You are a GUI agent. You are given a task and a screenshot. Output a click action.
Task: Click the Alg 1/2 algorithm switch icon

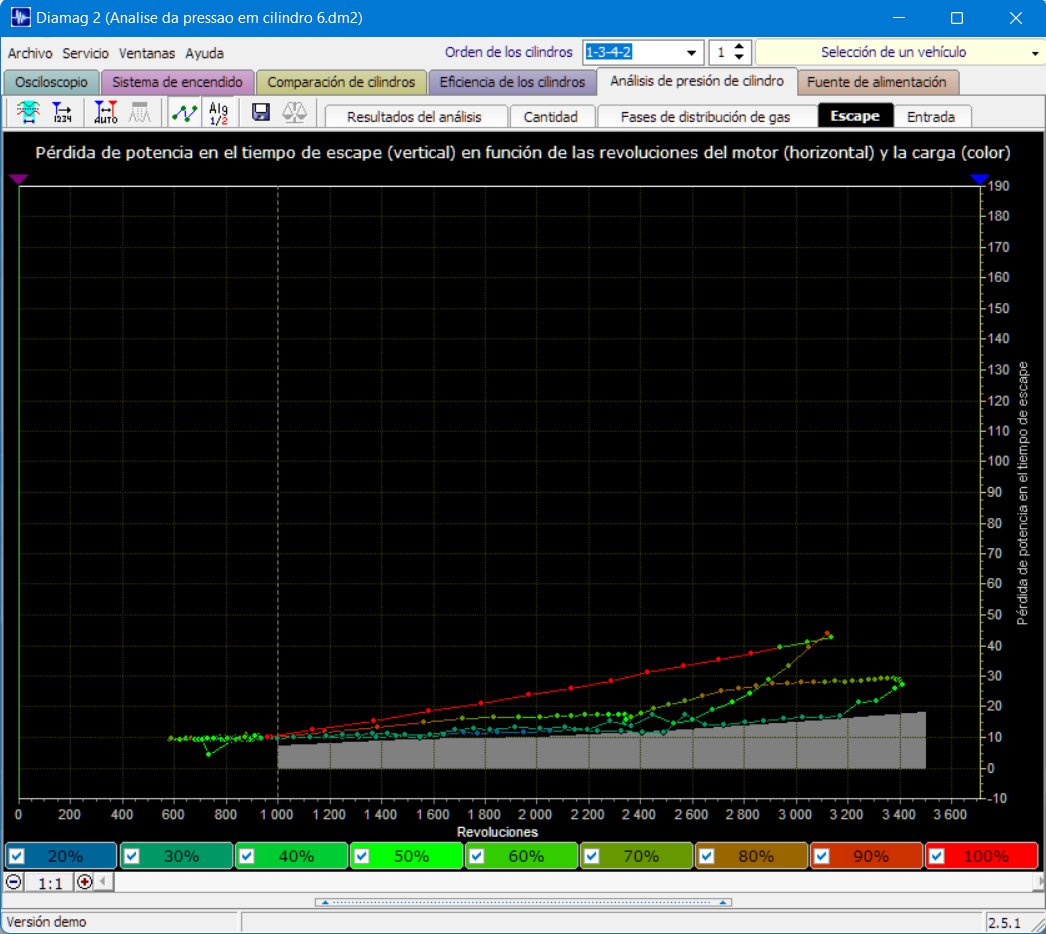tap(218, 112)
